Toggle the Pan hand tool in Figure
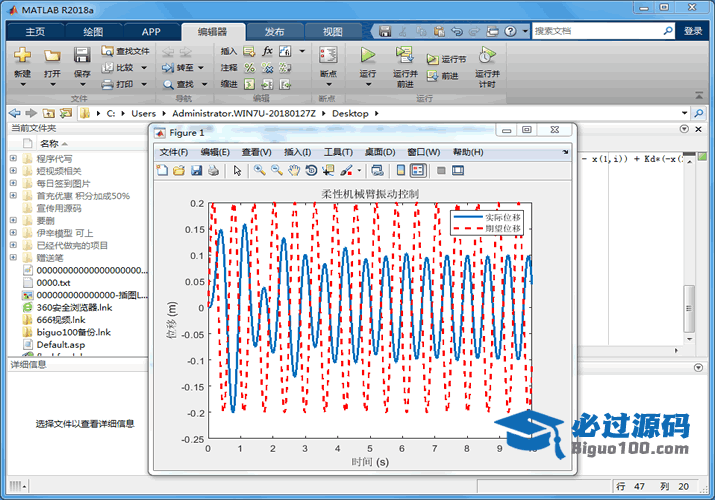Viewport: 715px width, 500px height. point(294,170)
